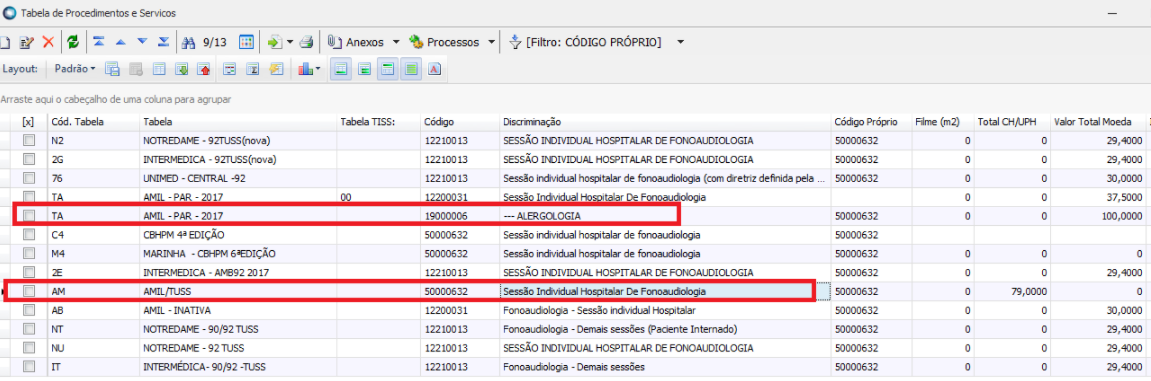Viewport: 1151px width, 381px height.
Task: Sort by the Código Próprio column header
Action: click(x=871, y=122)
